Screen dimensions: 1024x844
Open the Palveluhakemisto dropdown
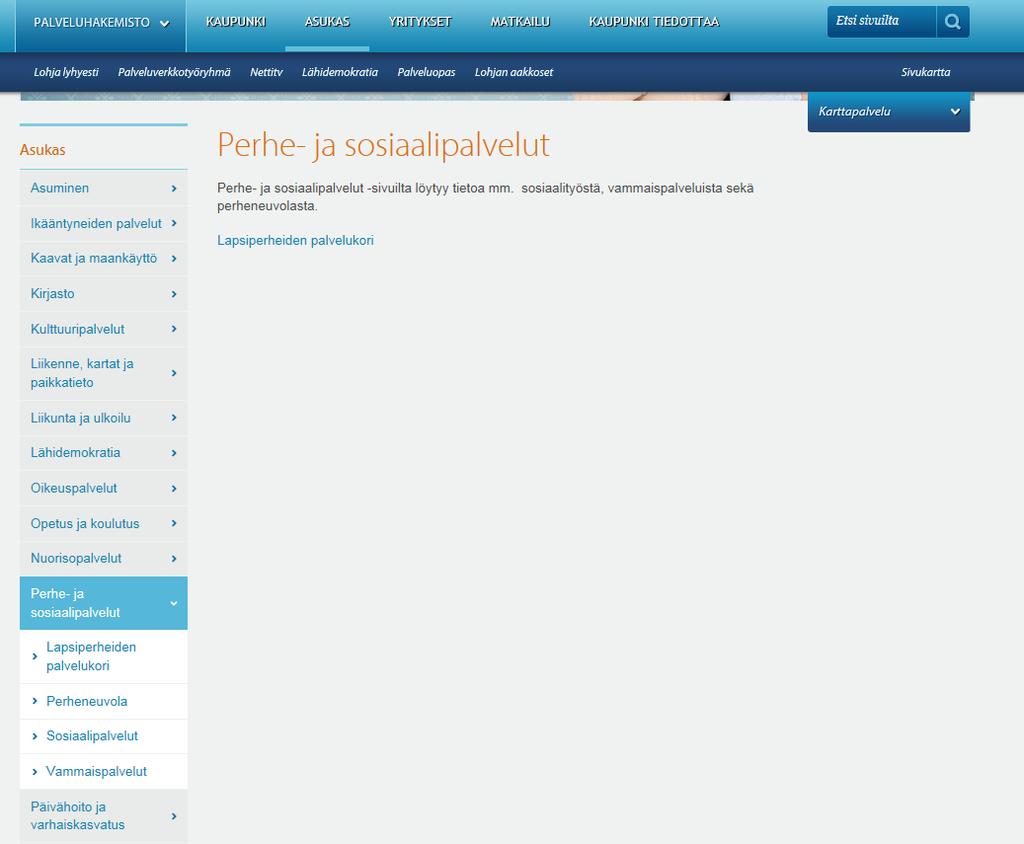click(101, 23)
